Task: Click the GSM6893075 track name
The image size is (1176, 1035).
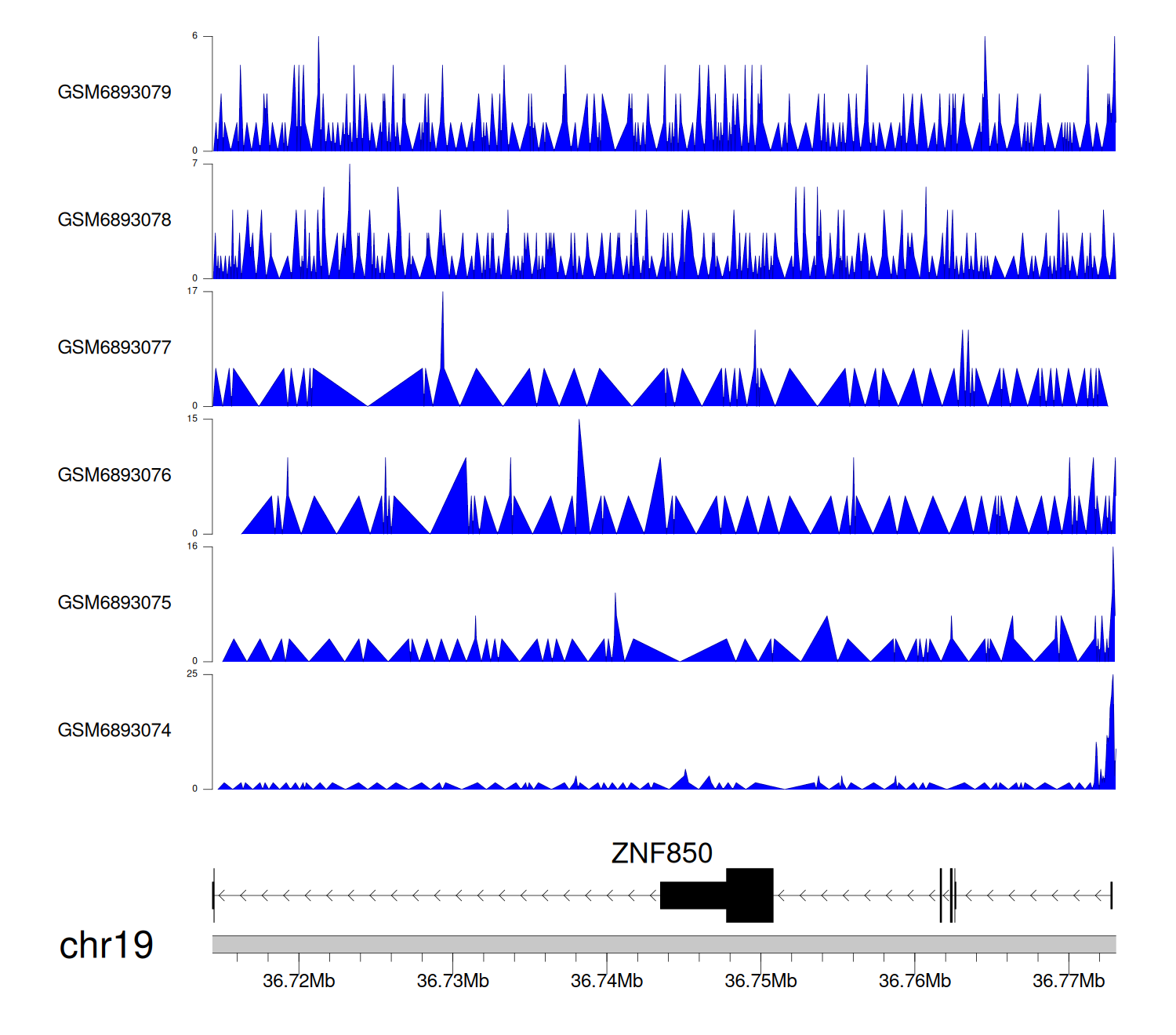Action: [x=114, y=603]
